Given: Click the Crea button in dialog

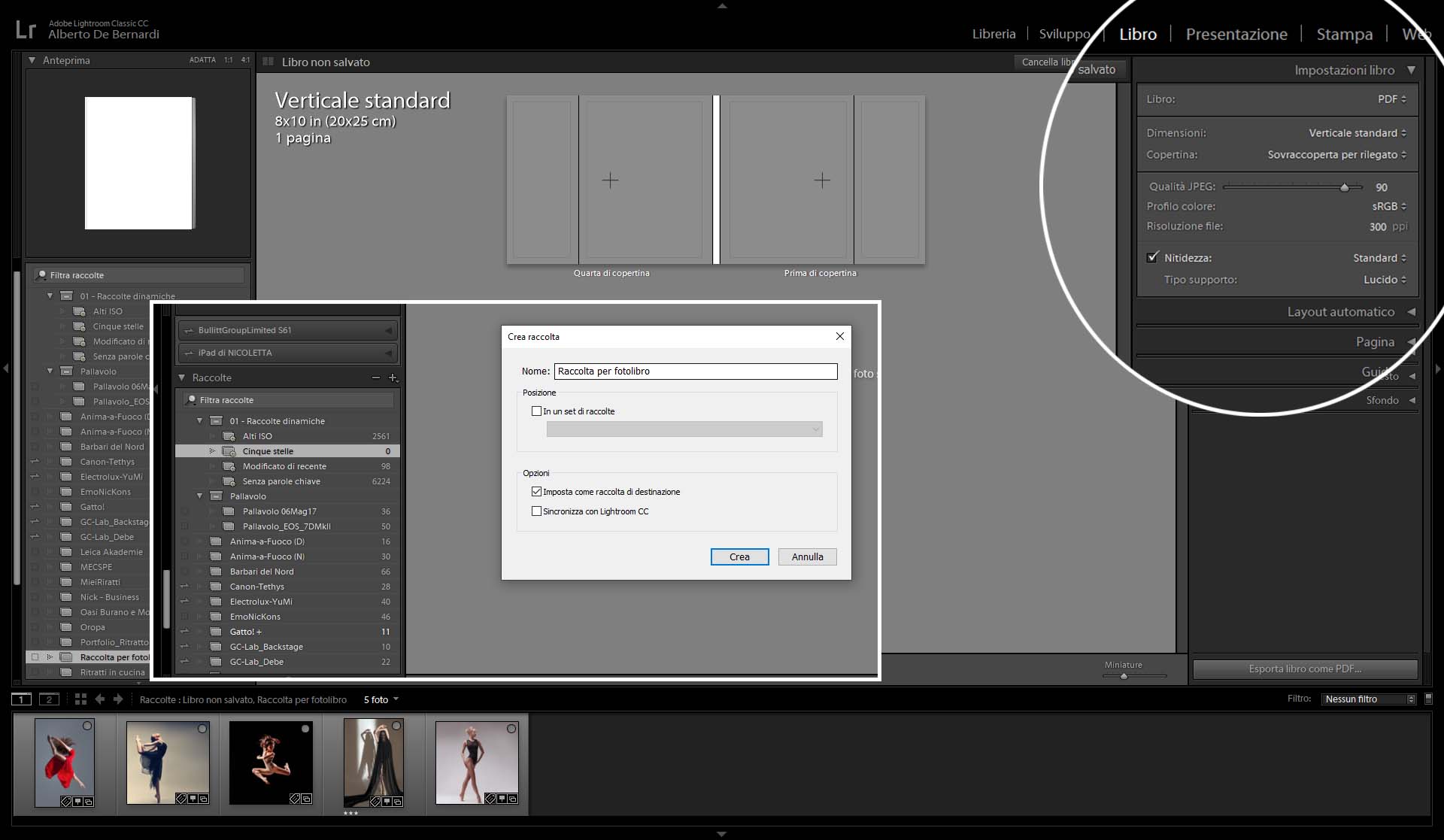Looking at the screenshot, I should click(x=739, y=556).
